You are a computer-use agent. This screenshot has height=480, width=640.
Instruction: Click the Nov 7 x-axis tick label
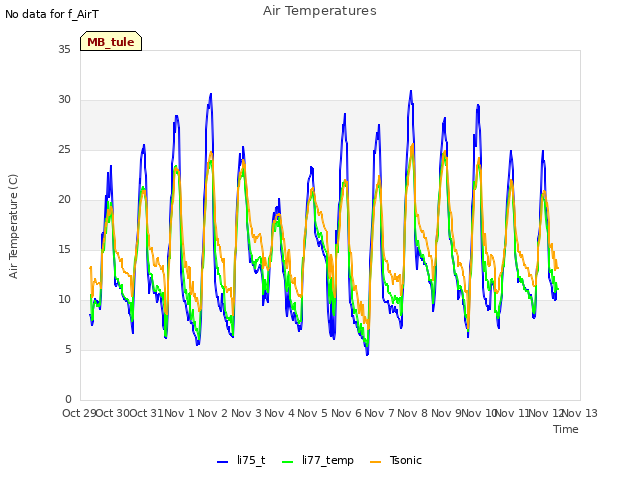[x=379, y=413]
